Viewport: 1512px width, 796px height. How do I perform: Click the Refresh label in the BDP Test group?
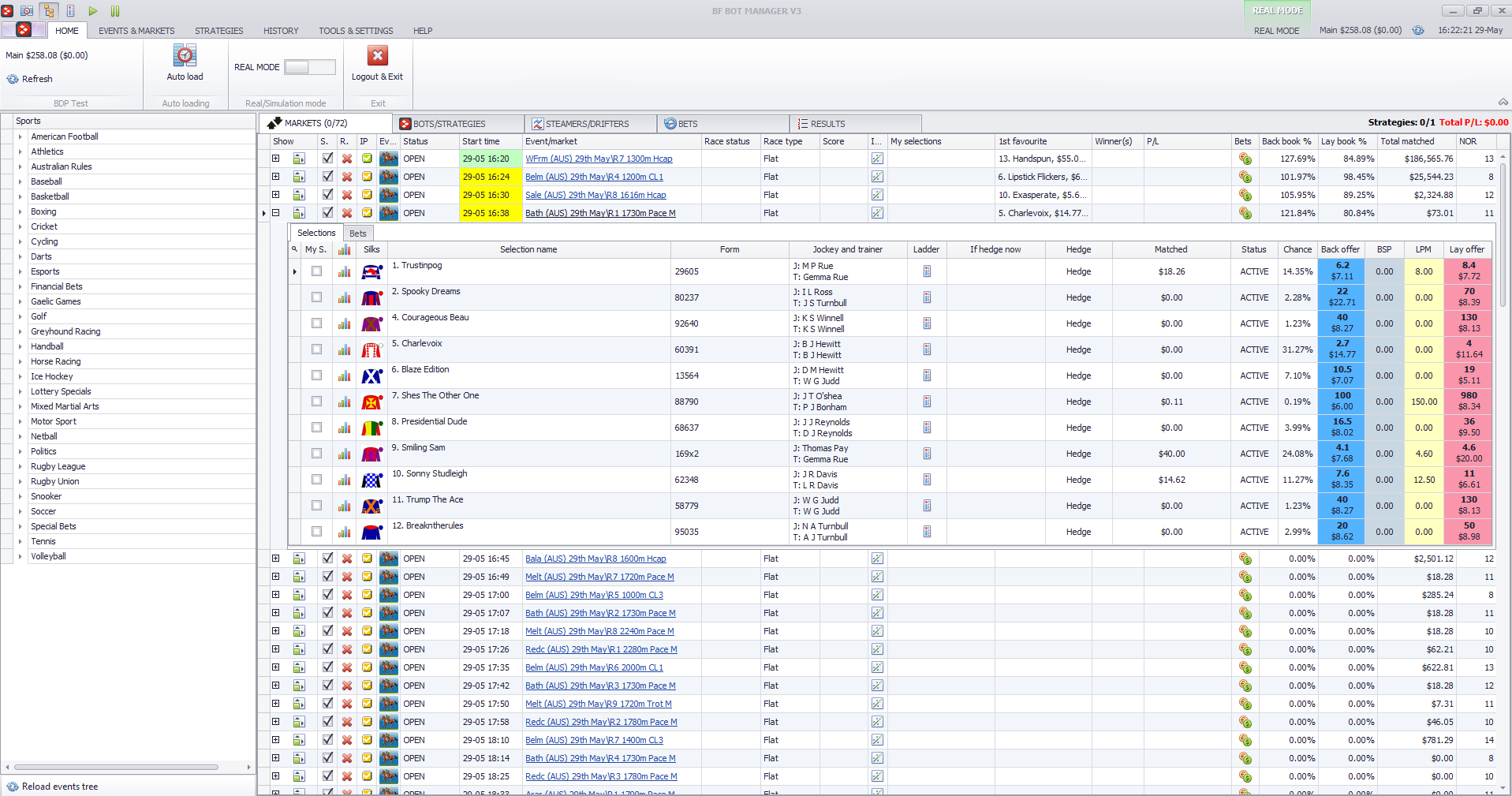coord(37,79)
